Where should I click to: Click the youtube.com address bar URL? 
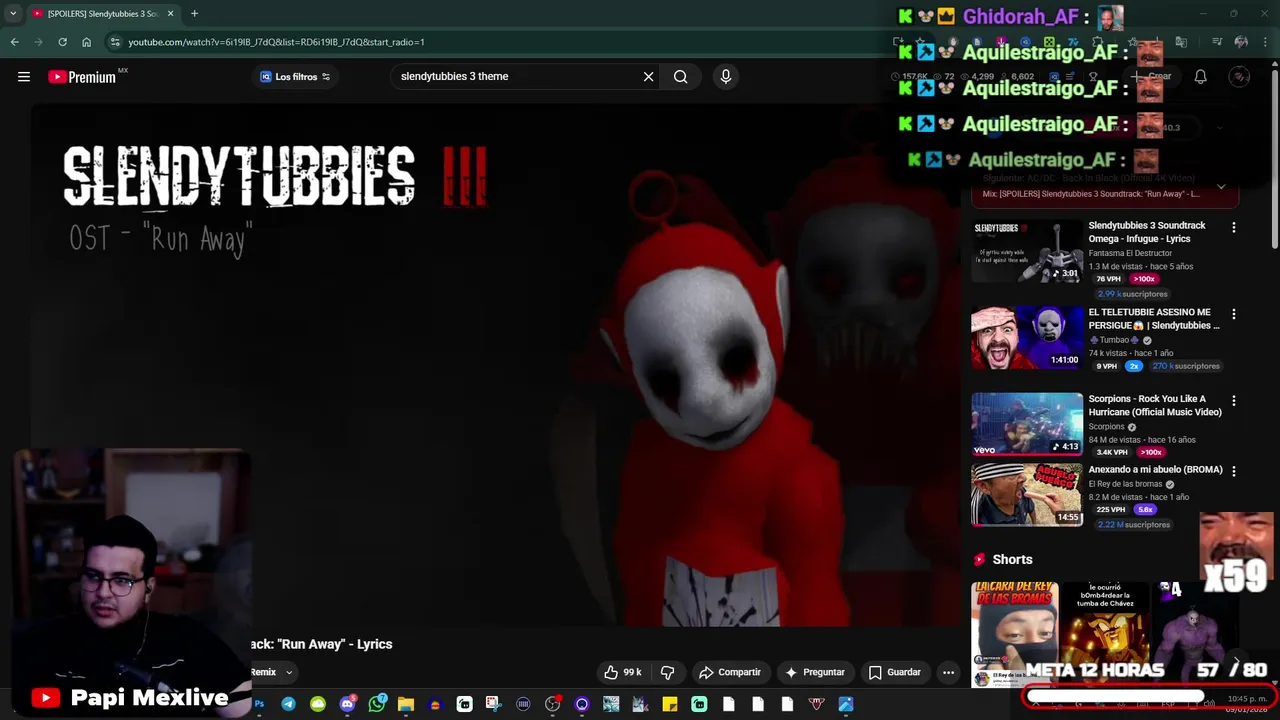click(276, 42)
